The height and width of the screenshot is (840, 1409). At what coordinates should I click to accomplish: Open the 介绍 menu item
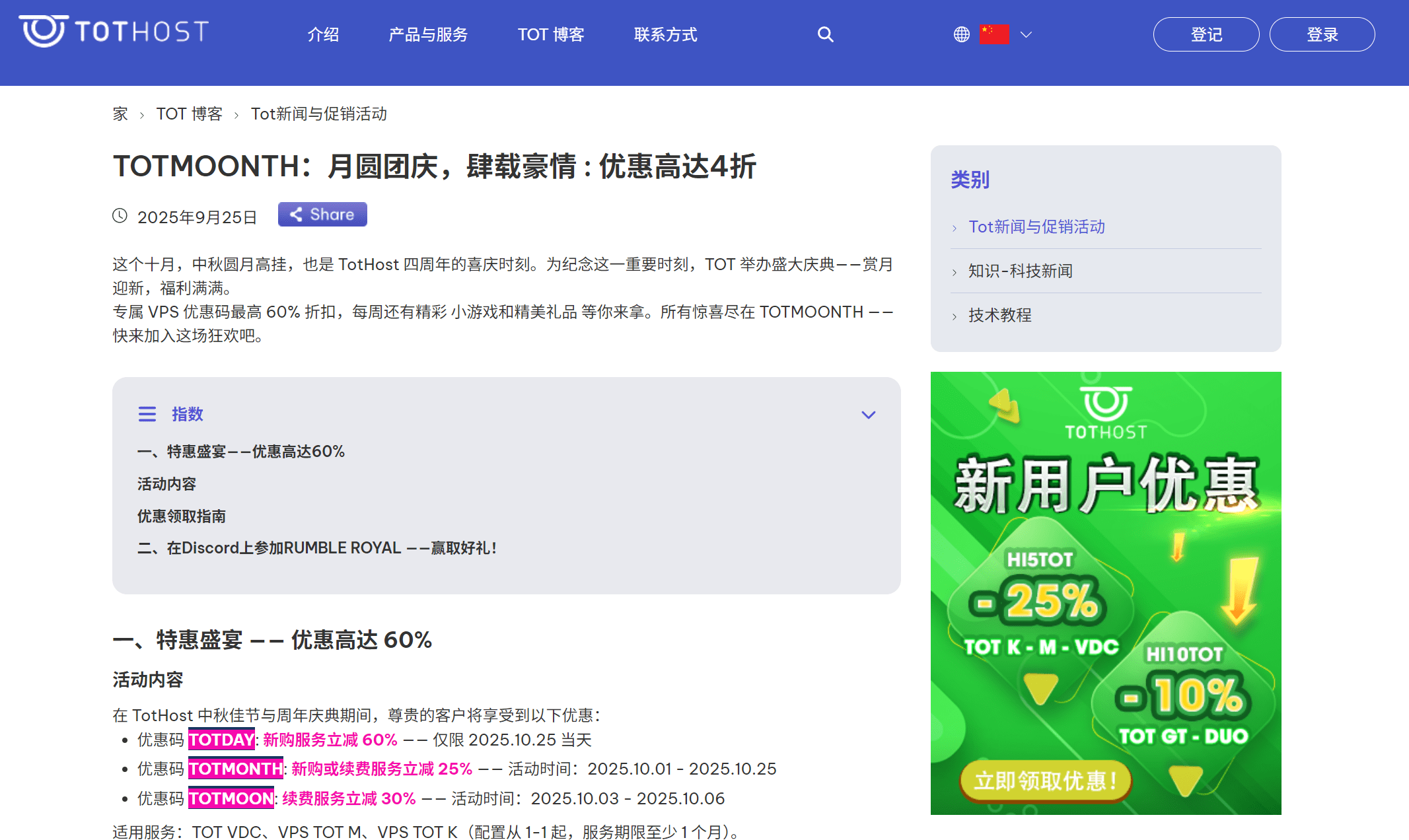pos(323,34)
